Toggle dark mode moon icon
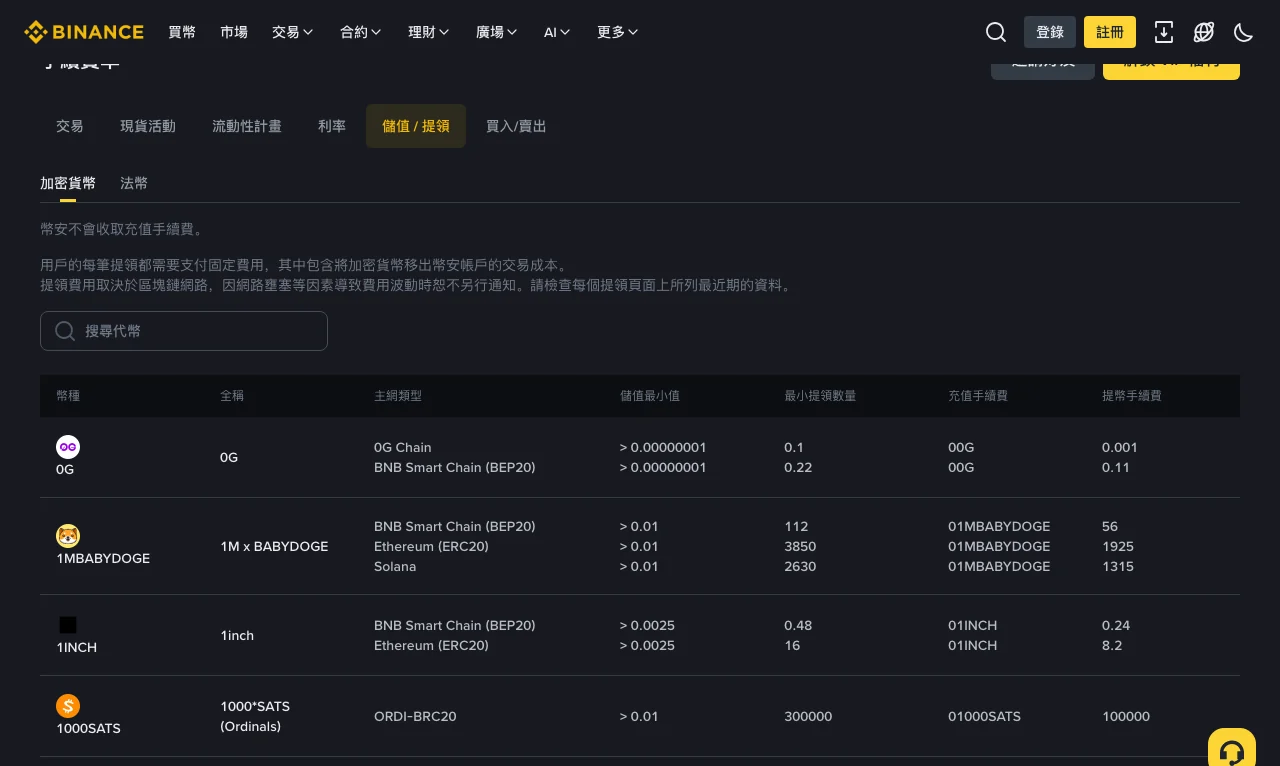The image size is (1280, 766). click(x=1244, y=32)
